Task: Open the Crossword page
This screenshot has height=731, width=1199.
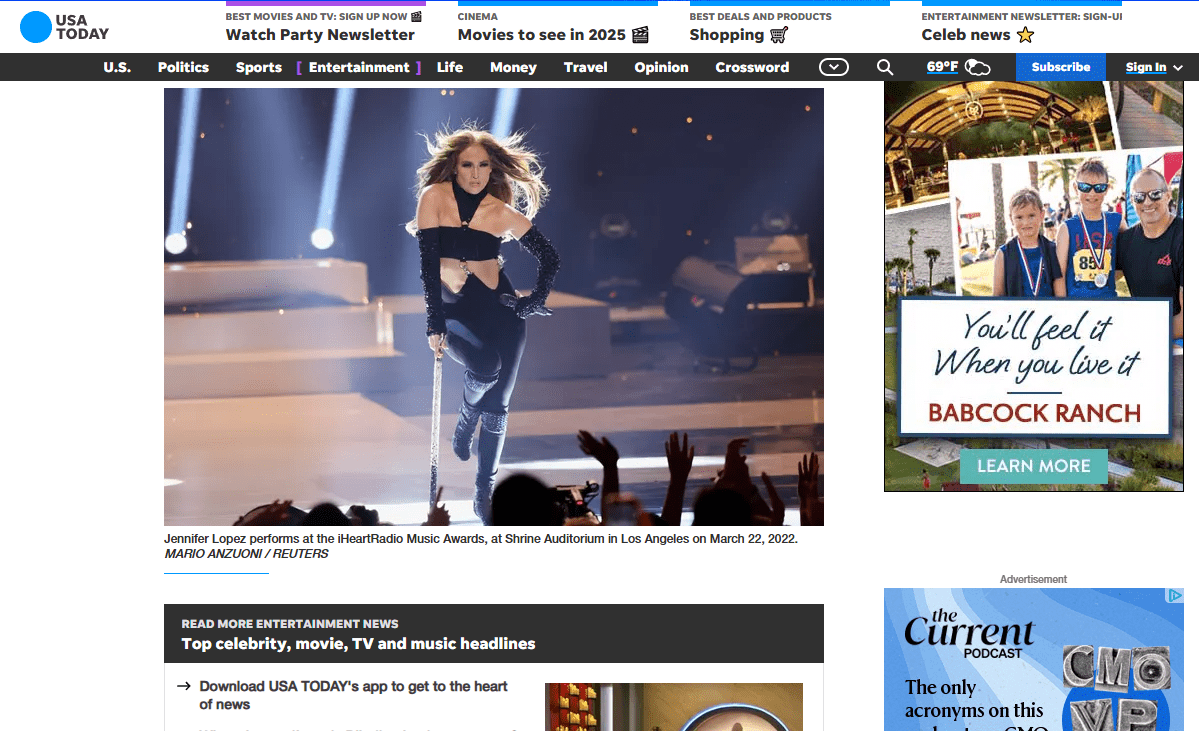Action: [x=752, y=67]
